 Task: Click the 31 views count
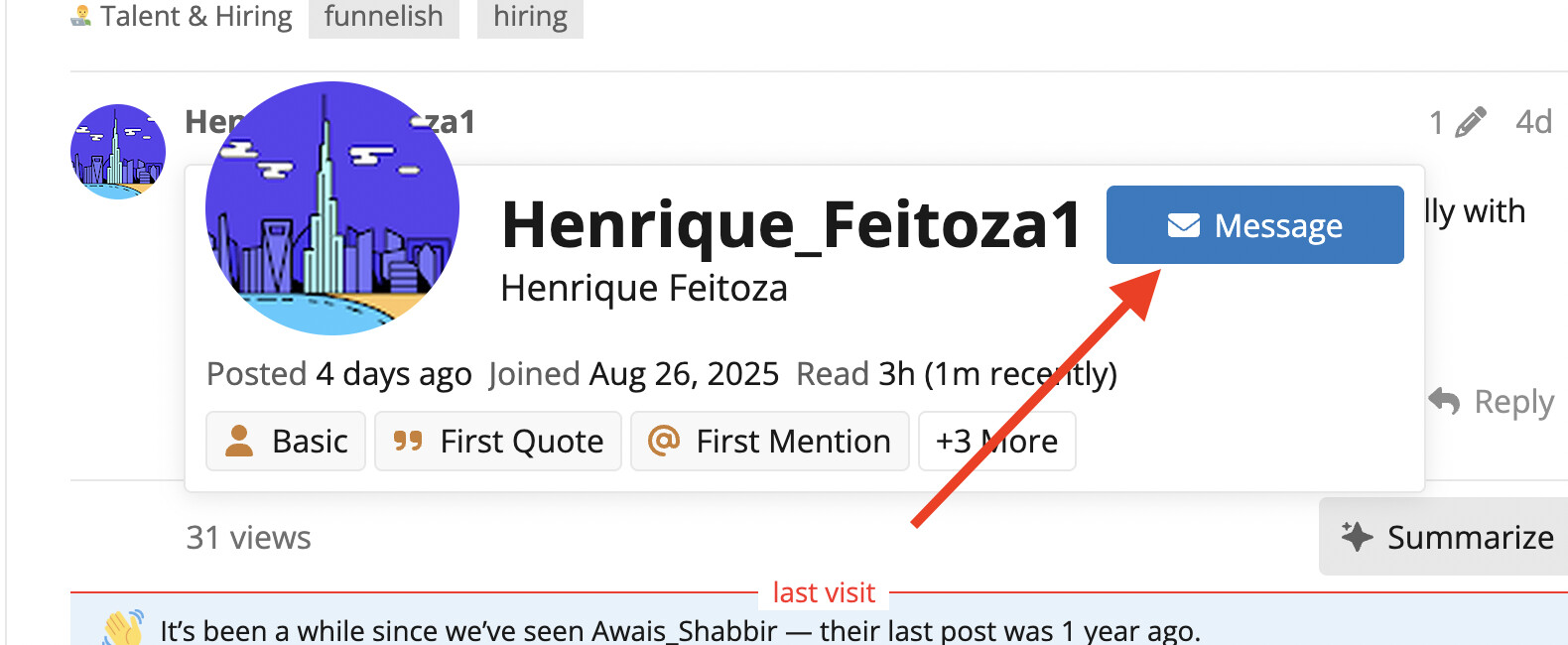248,538
